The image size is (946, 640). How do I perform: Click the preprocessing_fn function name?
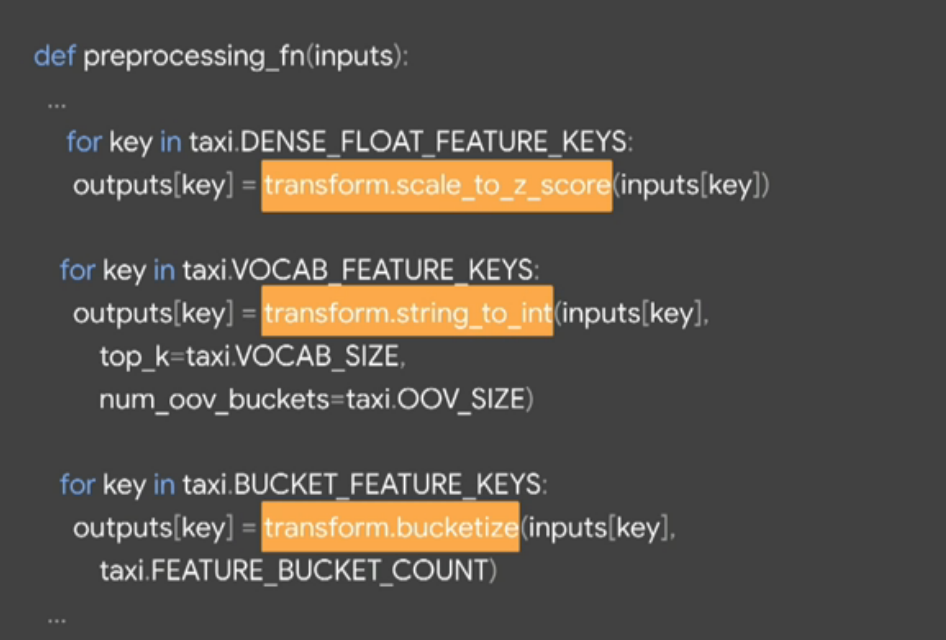click(194, 57)
